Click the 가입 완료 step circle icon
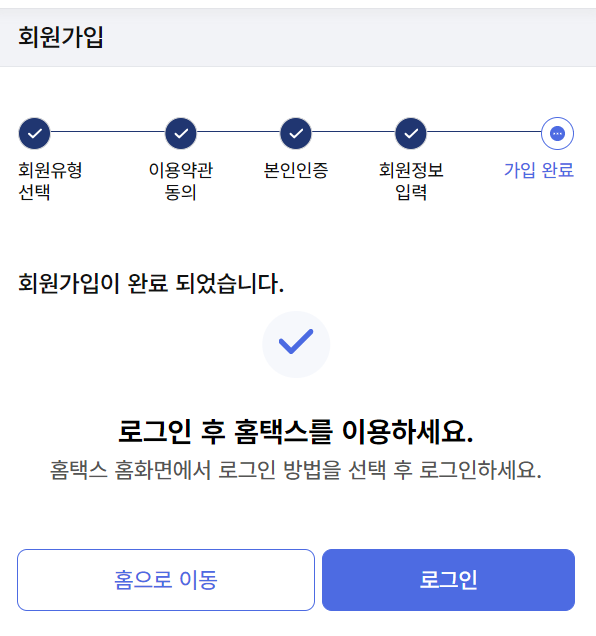596x636 pixels. pos(557,133)
